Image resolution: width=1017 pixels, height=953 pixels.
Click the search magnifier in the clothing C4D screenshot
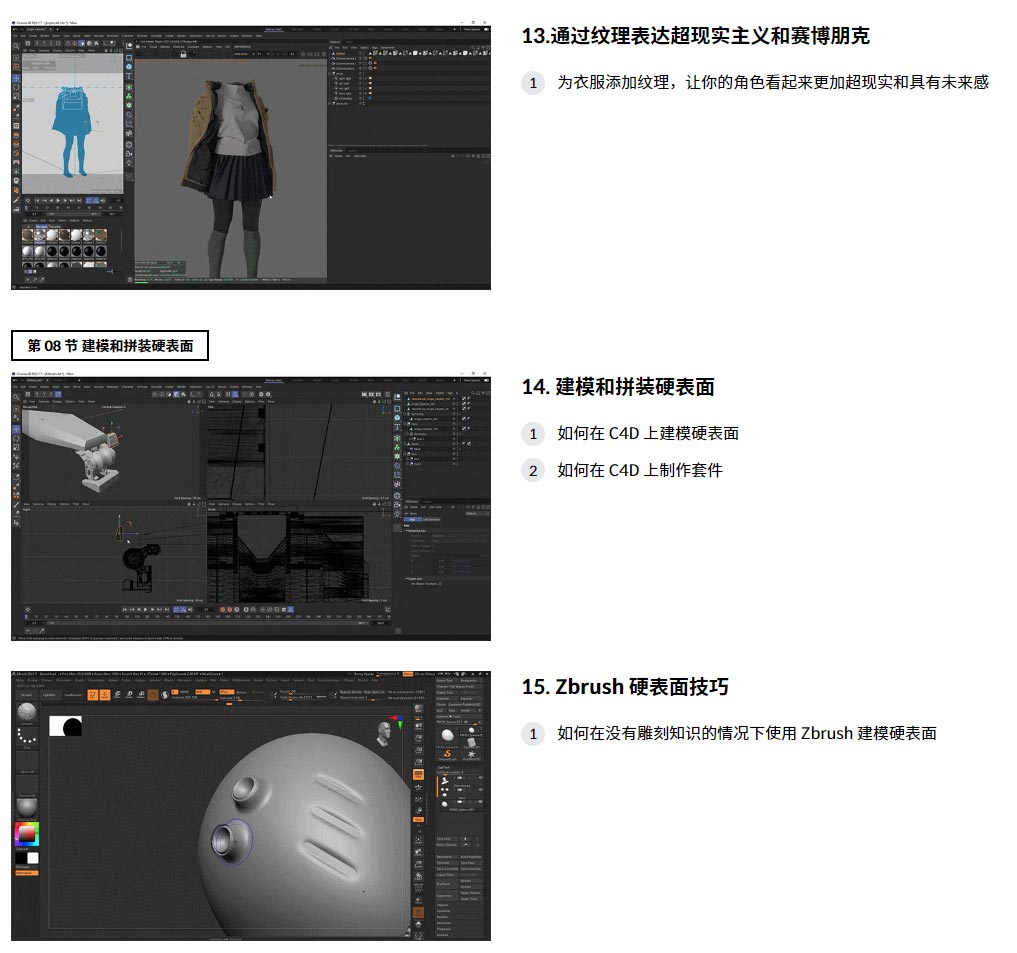point(16,46)
